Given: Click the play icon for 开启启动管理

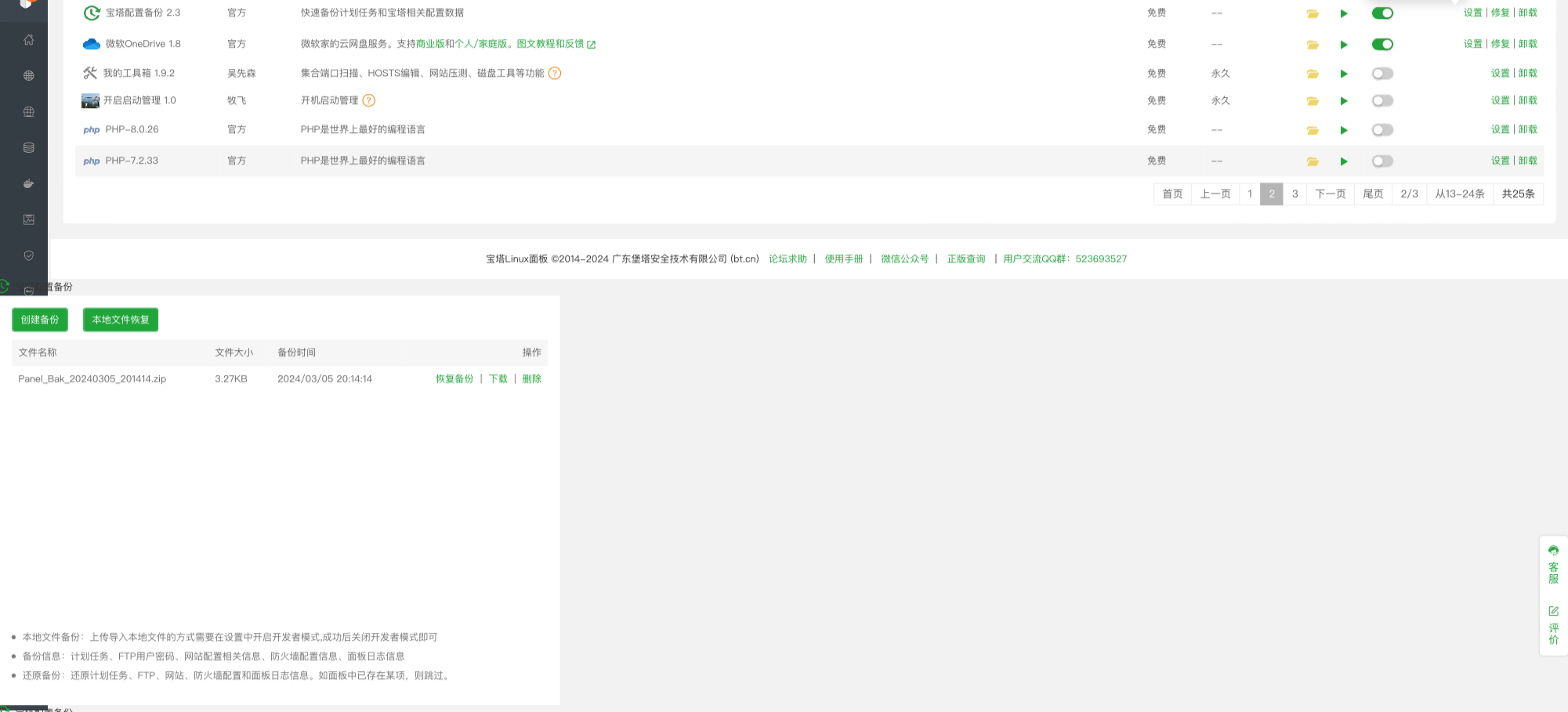Looking at the screenshot, I should (x=1344, y=101).
